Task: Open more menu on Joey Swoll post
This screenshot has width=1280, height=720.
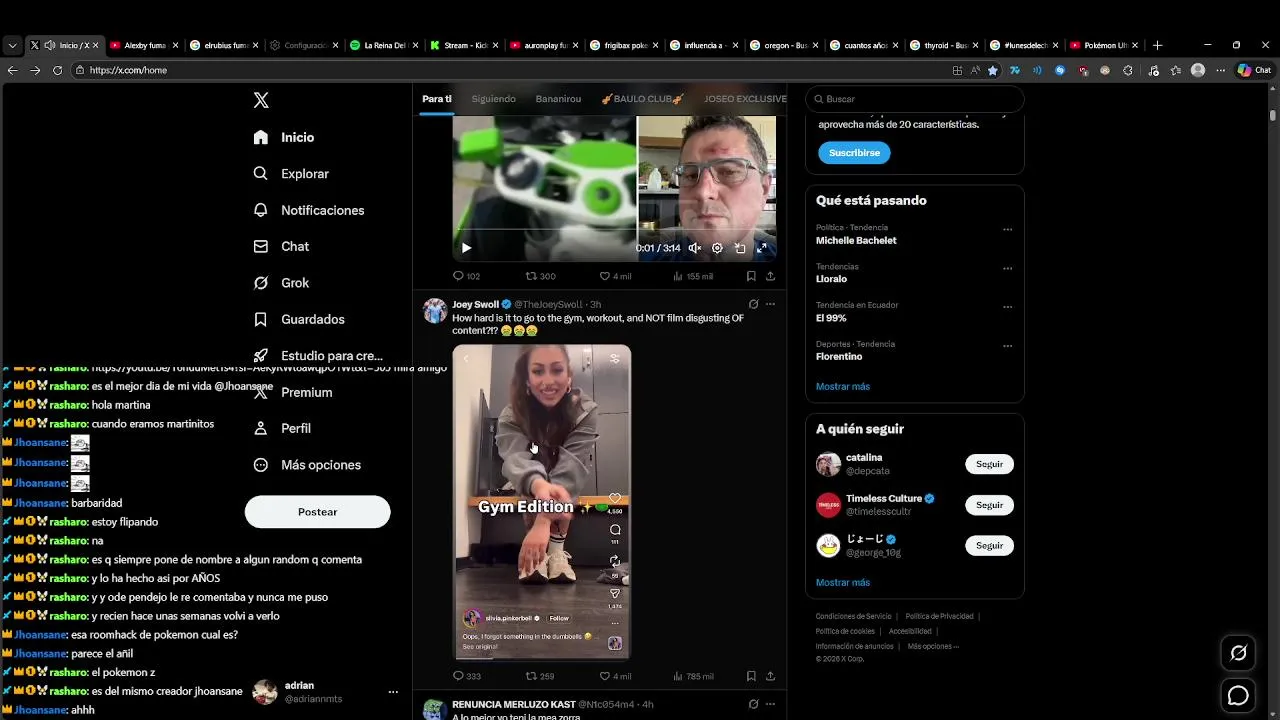Action: (770, 304)
